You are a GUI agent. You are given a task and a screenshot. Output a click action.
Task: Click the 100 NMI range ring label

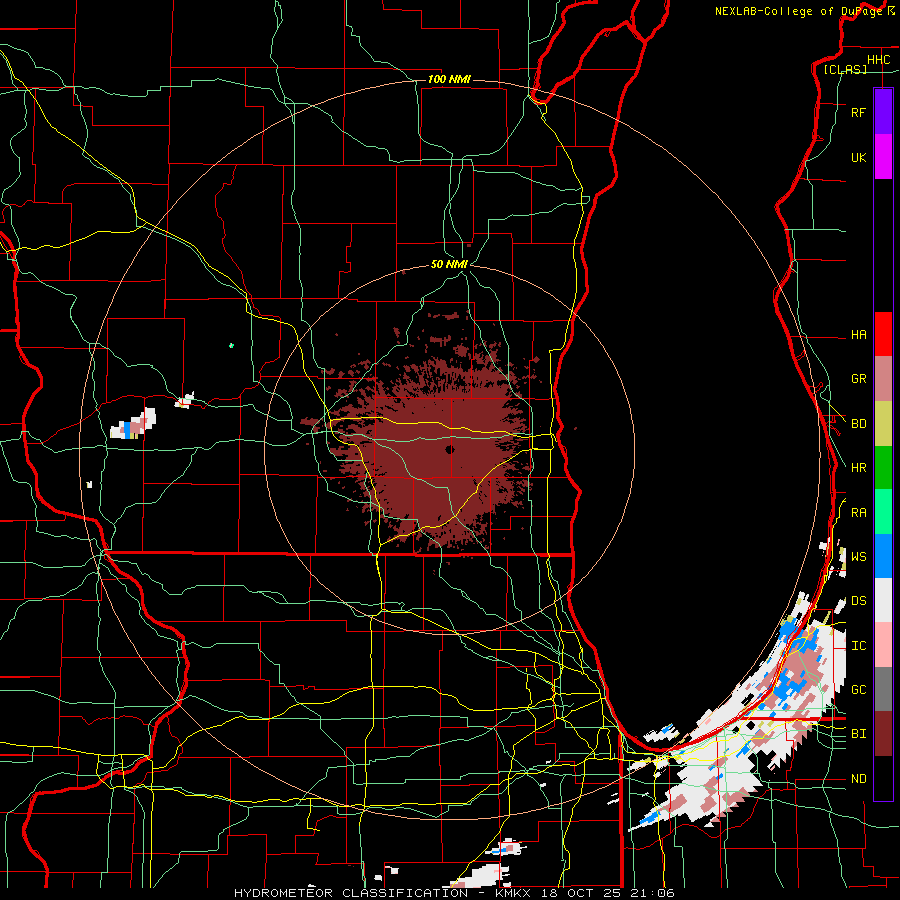(x=449, y=79)
